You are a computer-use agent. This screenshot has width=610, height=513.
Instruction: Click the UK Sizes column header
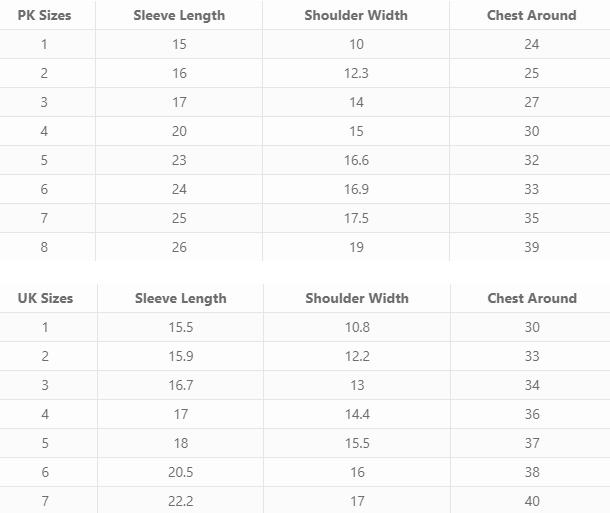tap(45, 298)
